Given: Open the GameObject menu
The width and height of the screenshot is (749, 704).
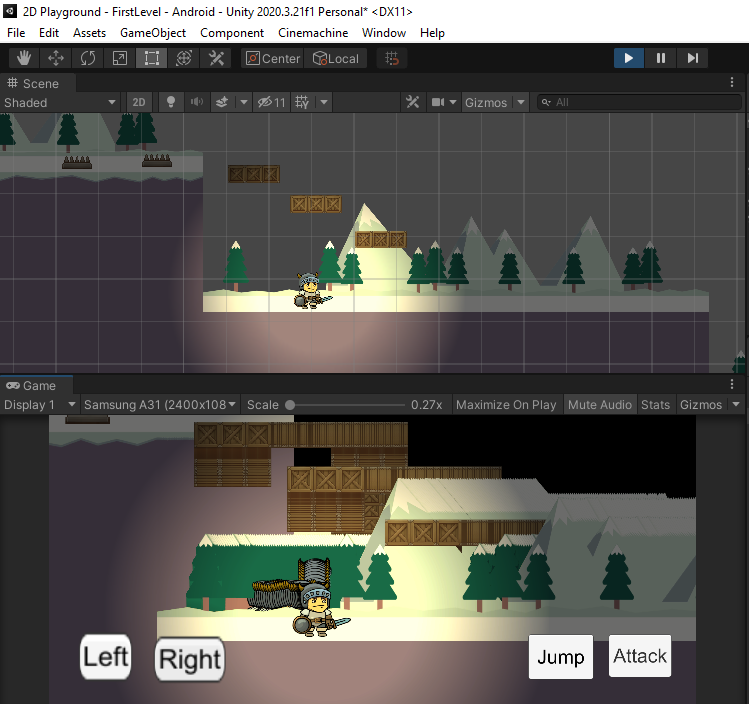Looking at the screenshot, I should [153, 32].
